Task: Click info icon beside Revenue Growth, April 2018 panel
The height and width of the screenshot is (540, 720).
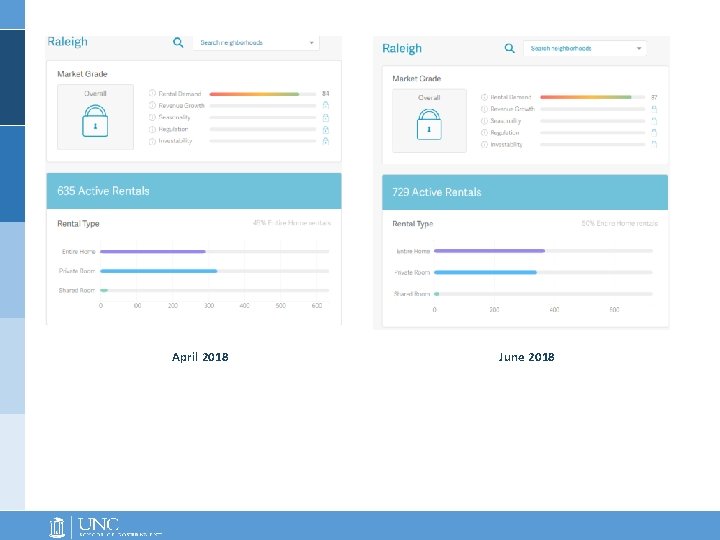Action: [152, 105]
